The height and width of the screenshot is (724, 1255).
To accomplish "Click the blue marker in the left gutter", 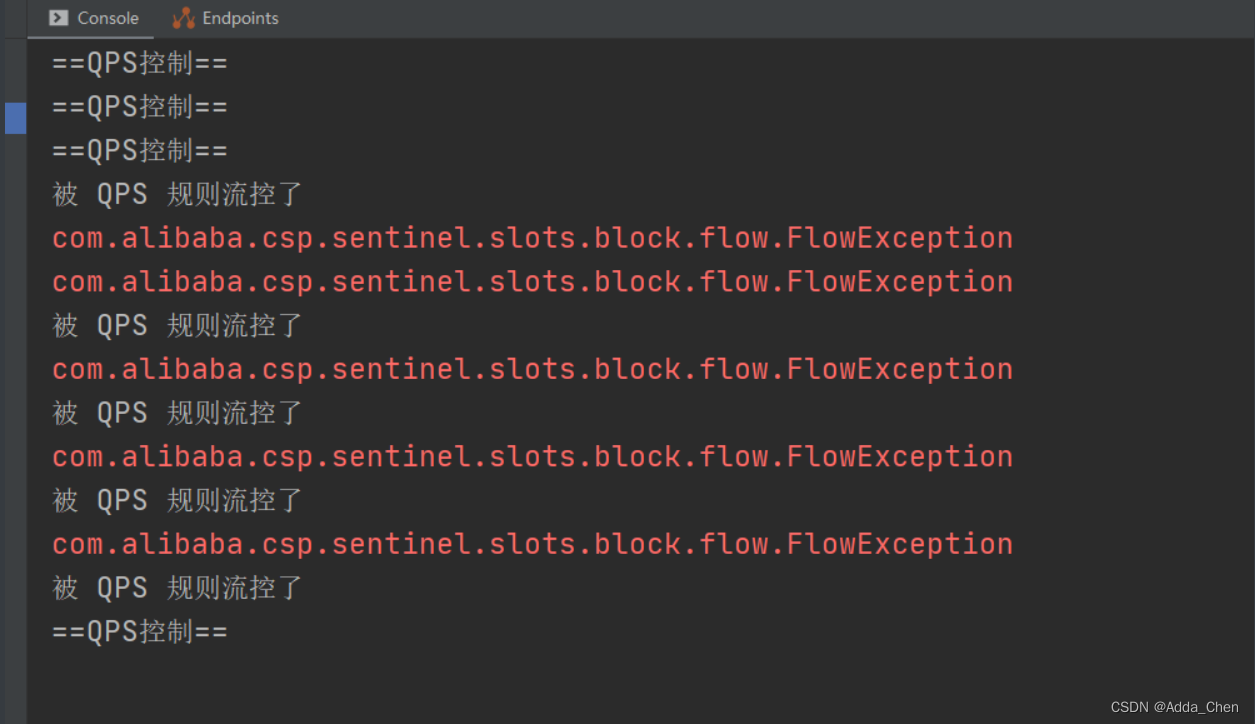I will pyautogui.click(x=16, y=117).
